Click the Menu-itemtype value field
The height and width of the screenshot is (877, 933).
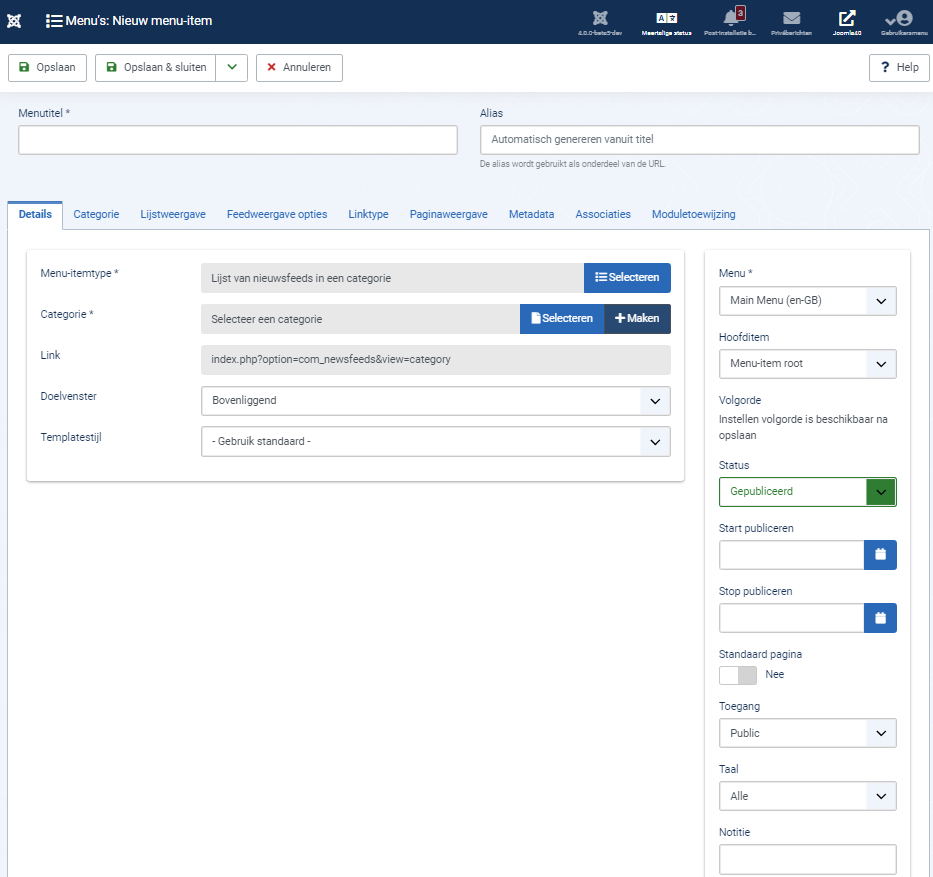point(392,278)
